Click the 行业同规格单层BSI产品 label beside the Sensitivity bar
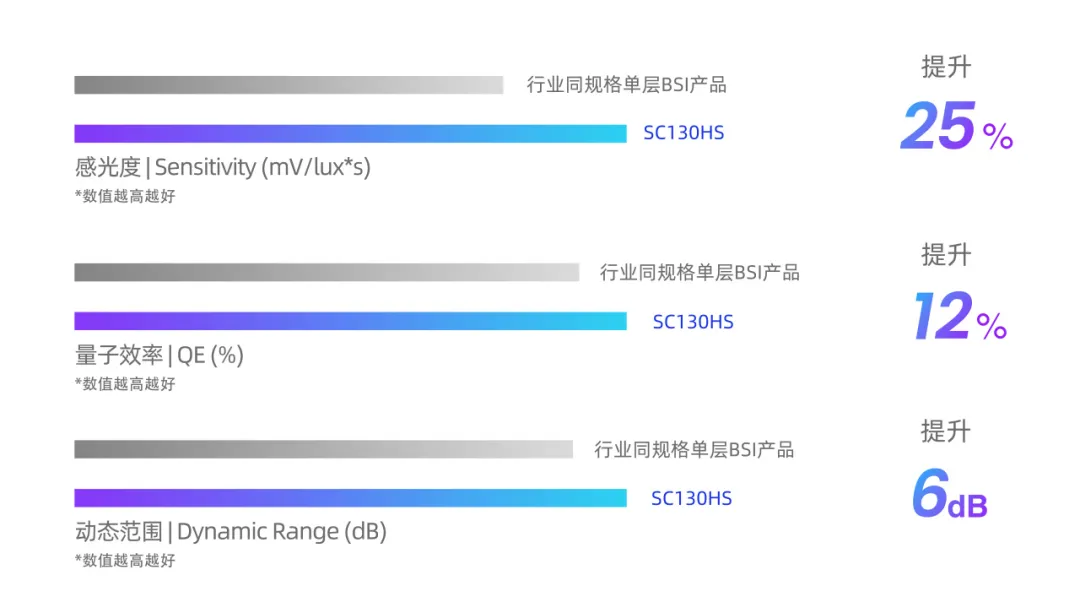This screenshot has height=613, width=1080. click(627, 85)
